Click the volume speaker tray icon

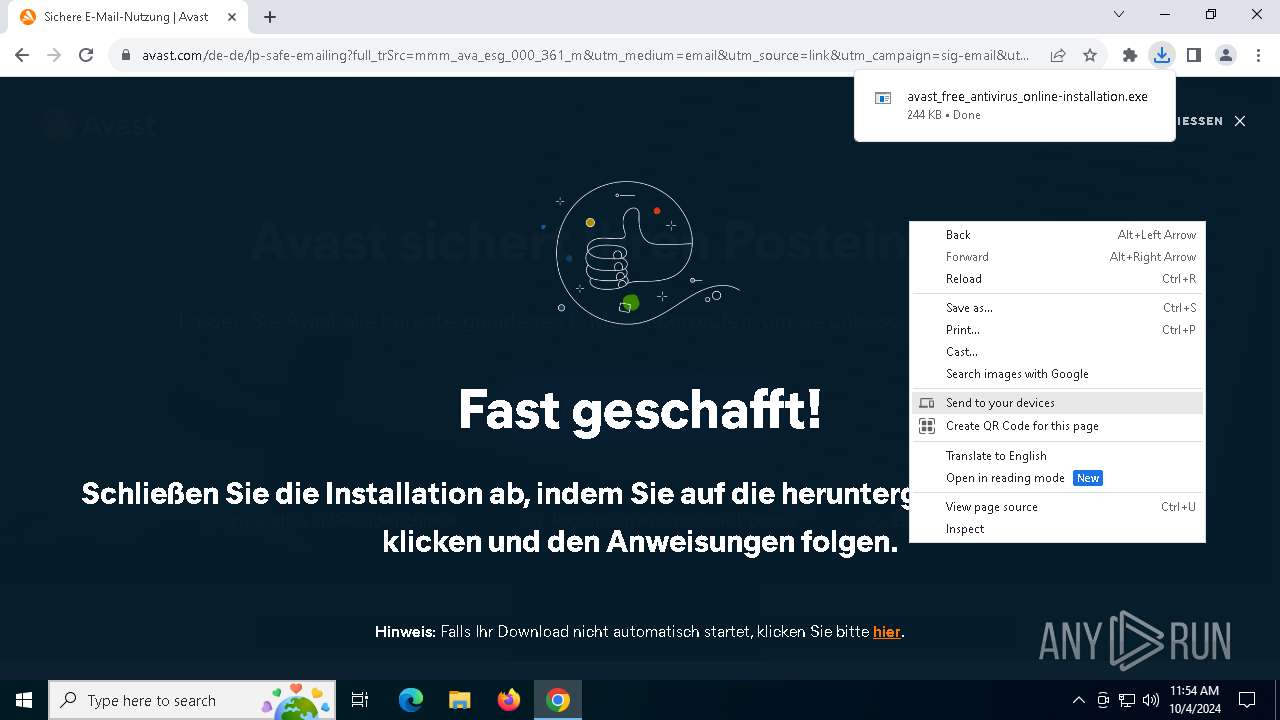(1151, 700)
